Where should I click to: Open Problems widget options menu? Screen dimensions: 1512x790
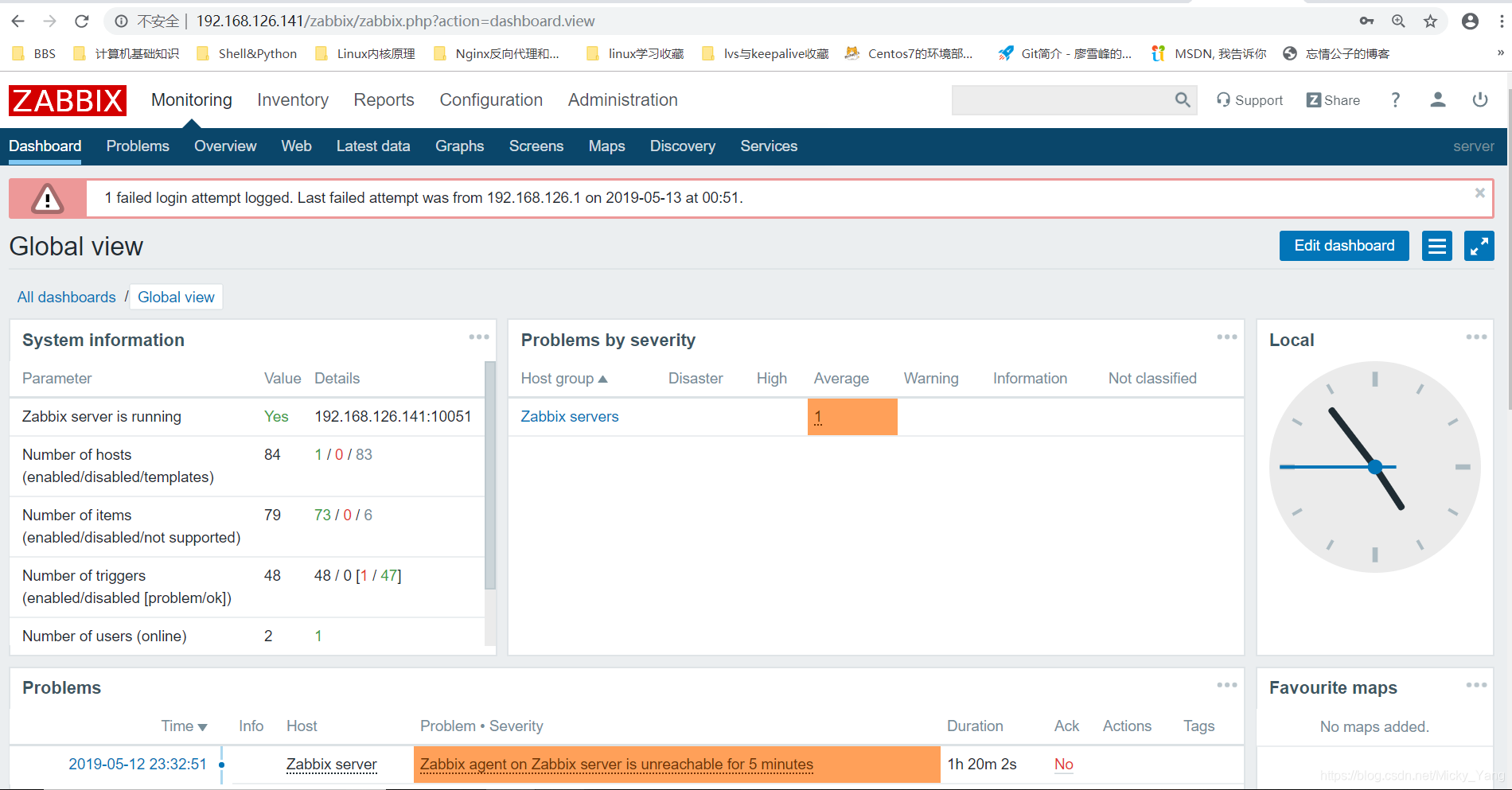pyautogui.click(x=1227, y=685)
